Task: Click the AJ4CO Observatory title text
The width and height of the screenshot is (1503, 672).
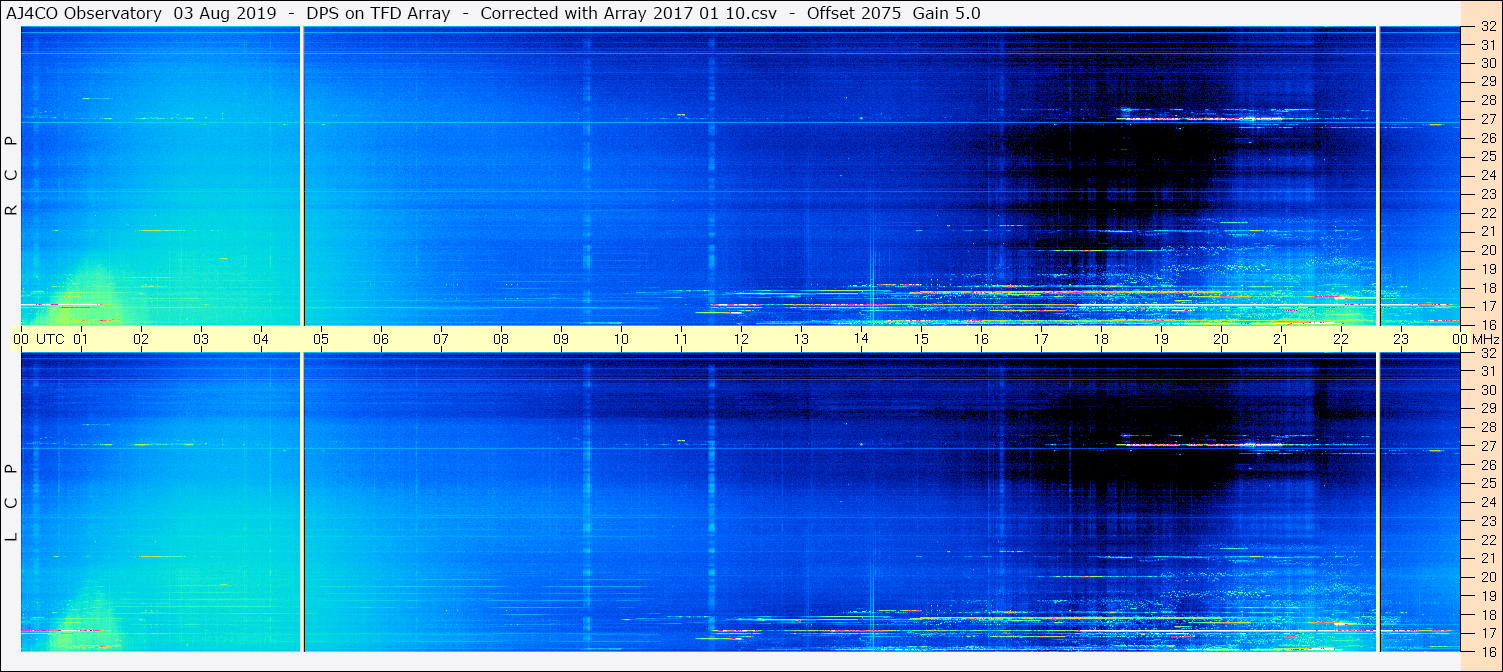Action: pos(84,13)
